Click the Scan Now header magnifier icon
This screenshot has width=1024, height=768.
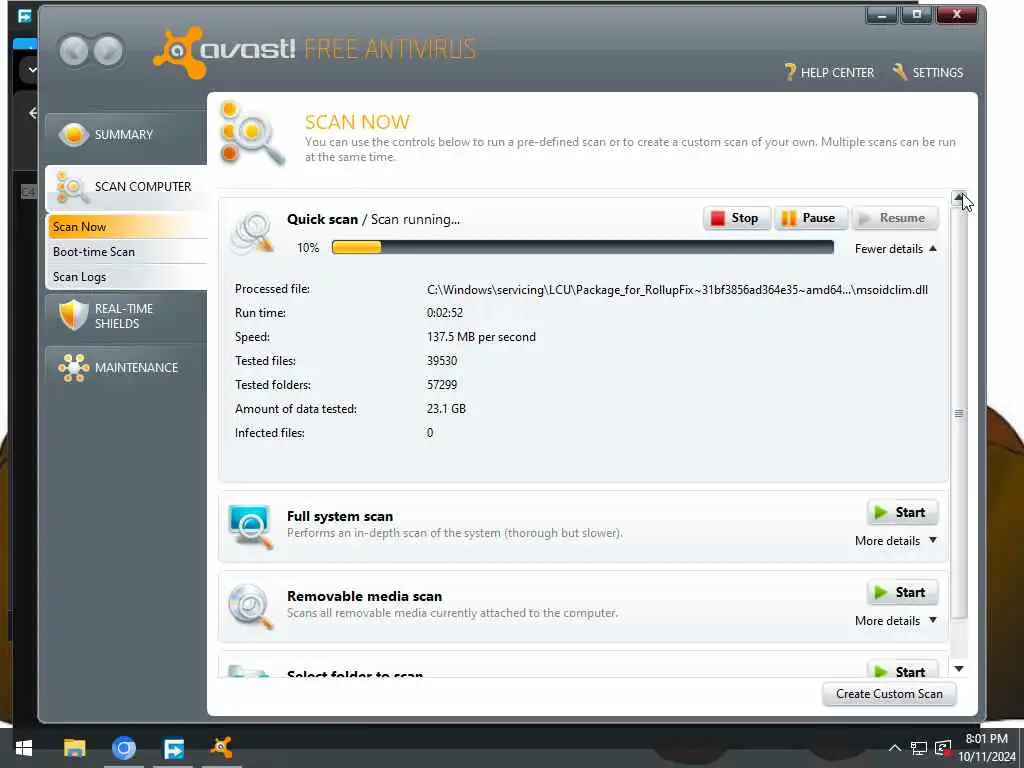(x=251, y=134)
